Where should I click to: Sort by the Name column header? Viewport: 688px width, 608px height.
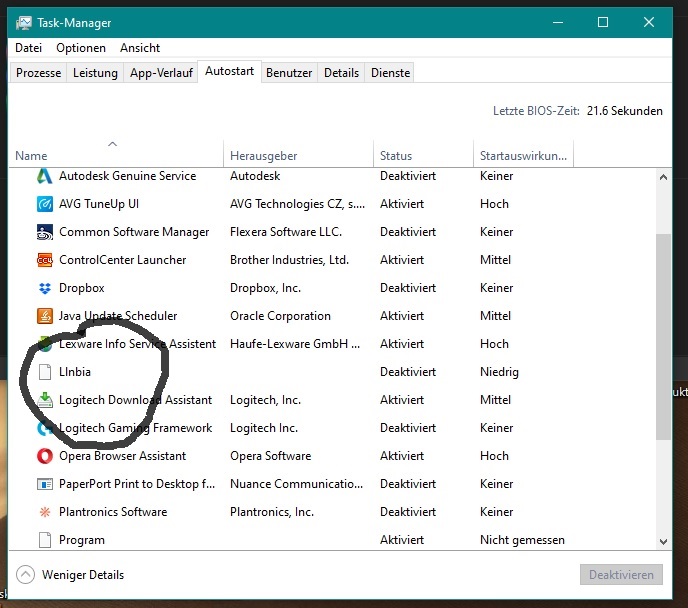point(116,154)
